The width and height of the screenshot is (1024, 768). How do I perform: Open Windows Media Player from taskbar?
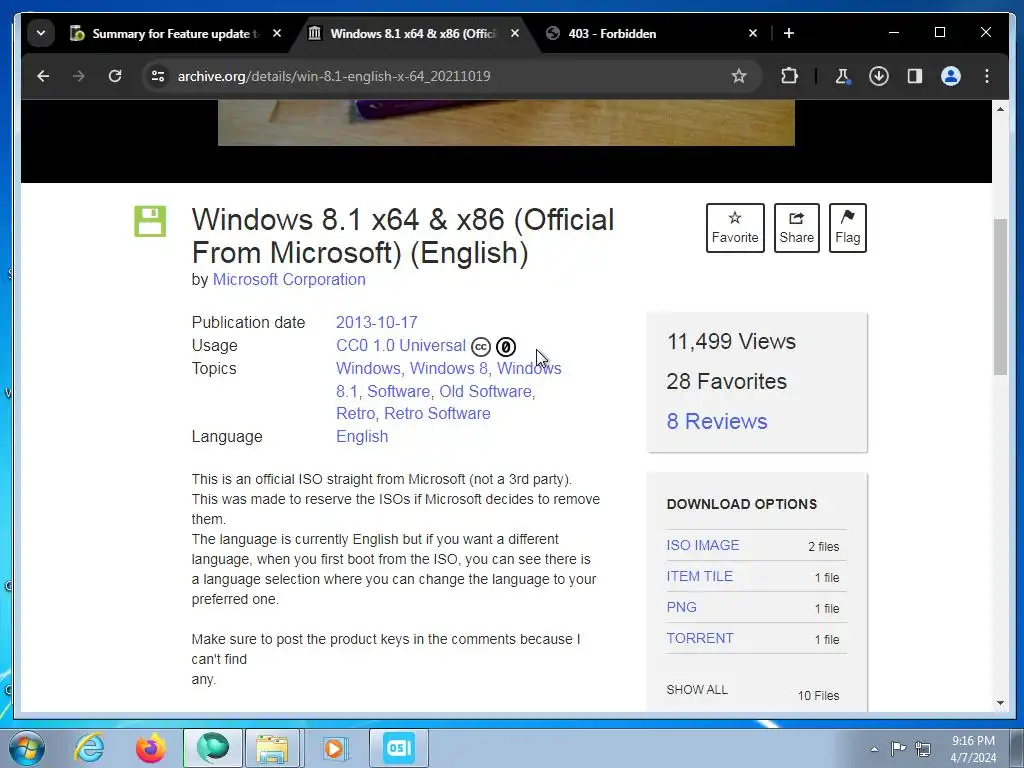(x=334, y=748)
